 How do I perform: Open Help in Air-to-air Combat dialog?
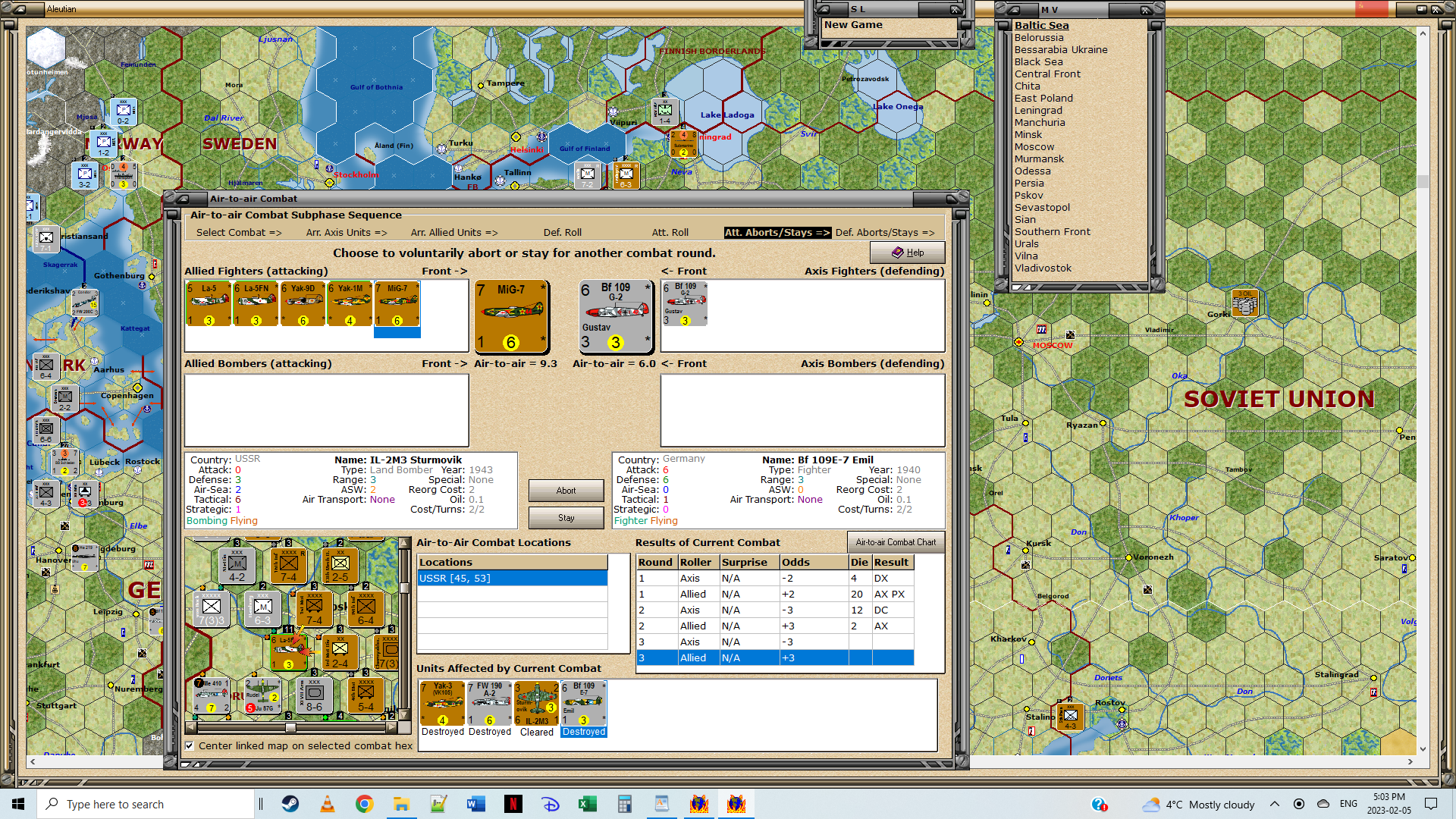907,253
